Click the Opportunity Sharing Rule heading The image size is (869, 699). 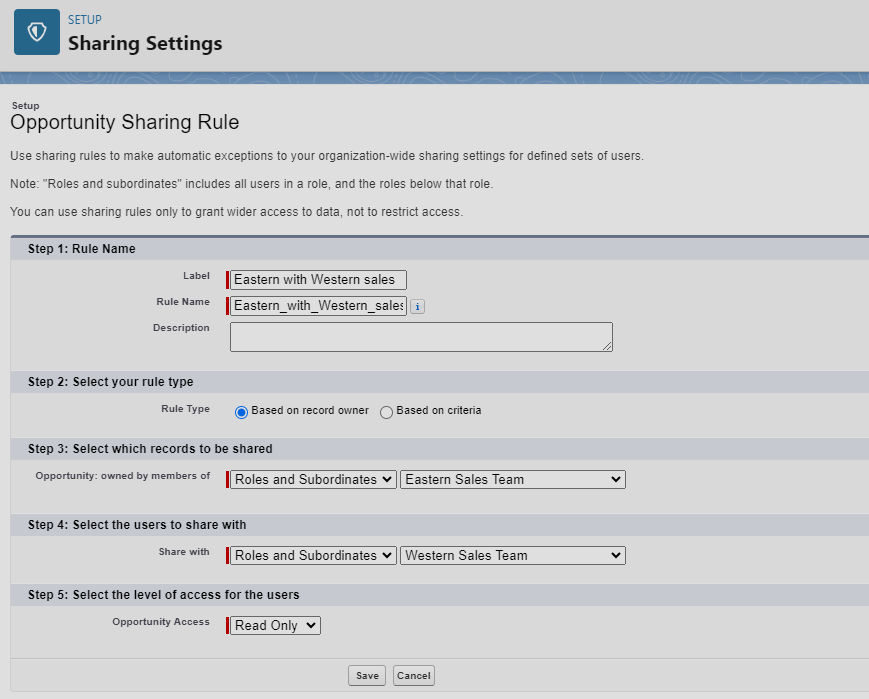click(x=125, y=122)
